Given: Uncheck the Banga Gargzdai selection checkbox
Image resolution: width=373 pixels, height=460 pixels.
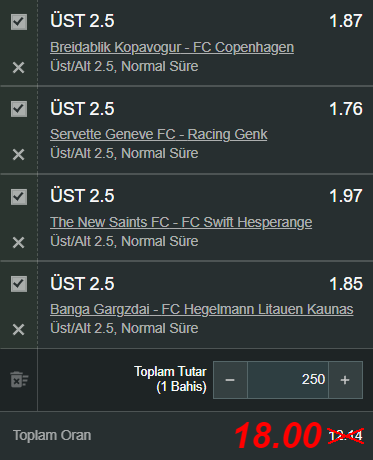Looking at the screenshot, I should point(19,284).
